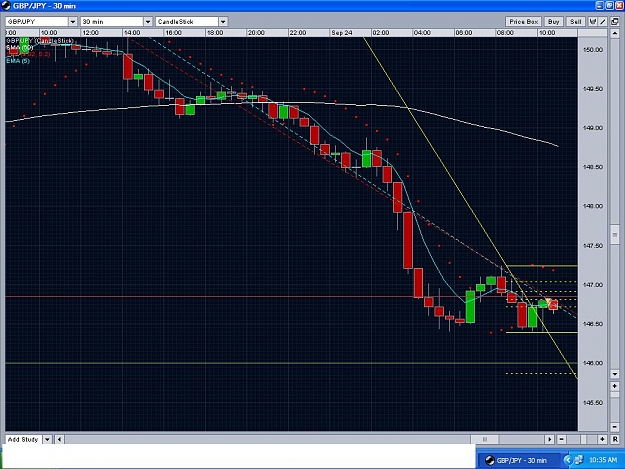Open the Add Study dropdown arrow

[x=47, y=440]
